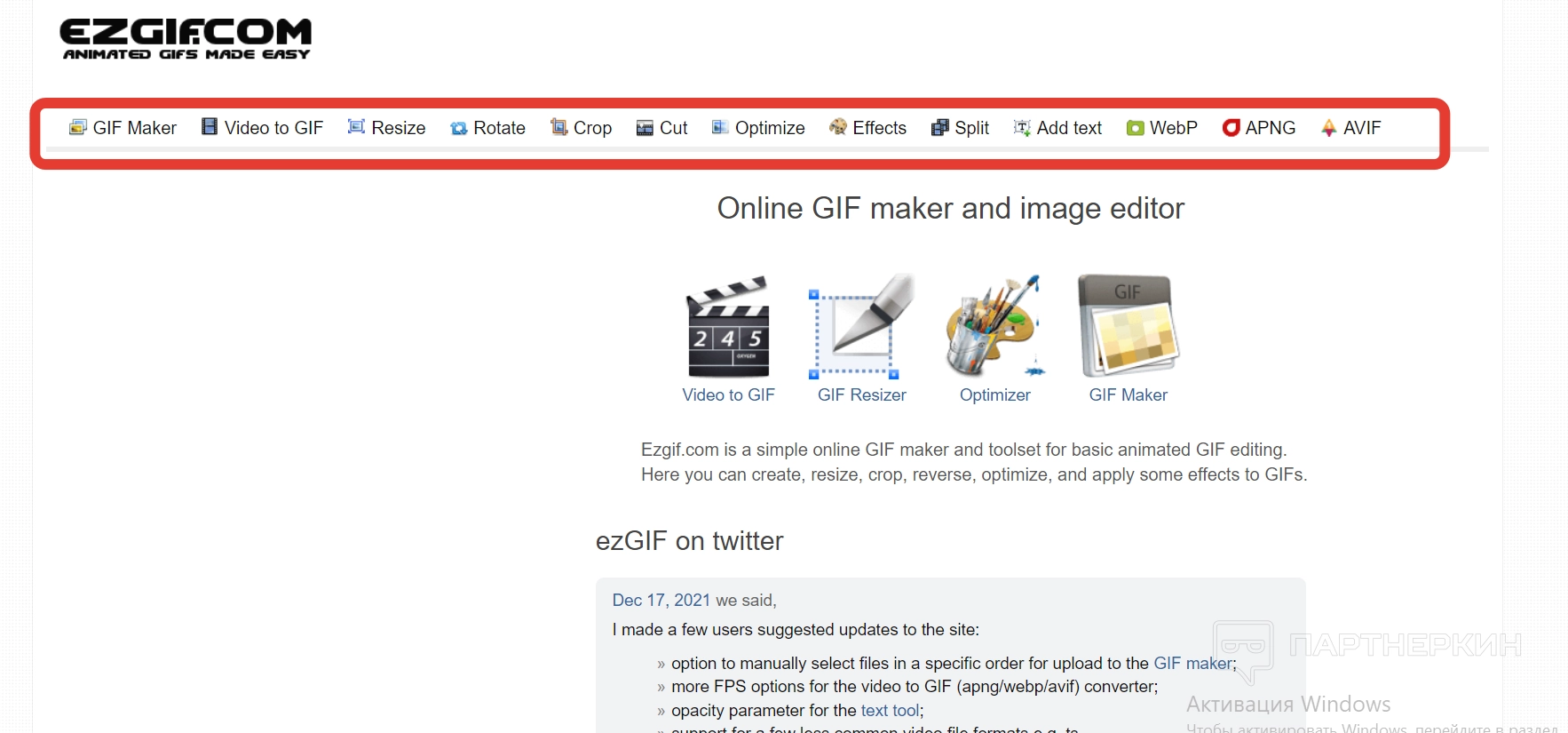Open Effects from the menu bar

[880, 128]
